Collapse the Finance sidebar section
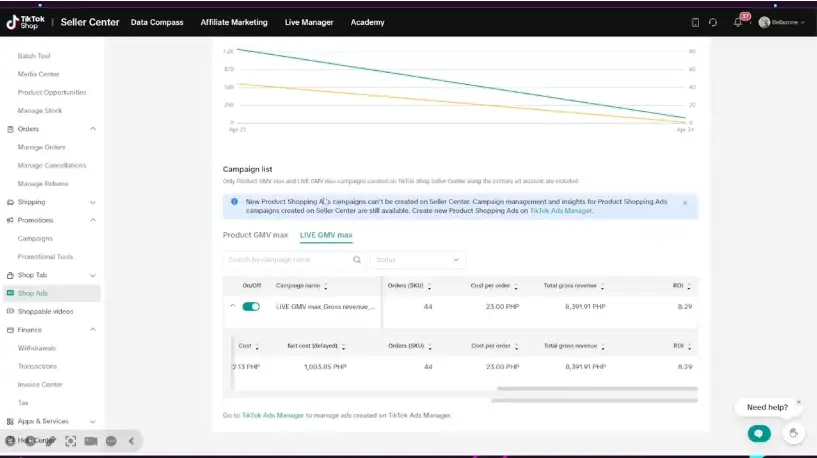The width and height of the screenshot is (817, 458). (93, 330)
